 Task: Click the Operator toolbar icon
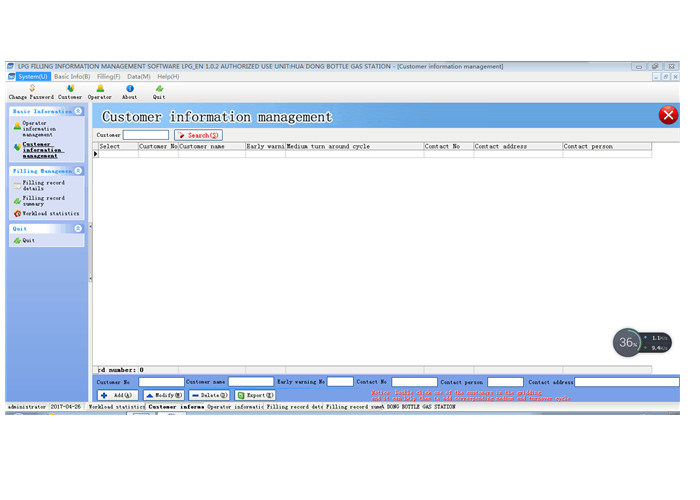pos(100,89)
